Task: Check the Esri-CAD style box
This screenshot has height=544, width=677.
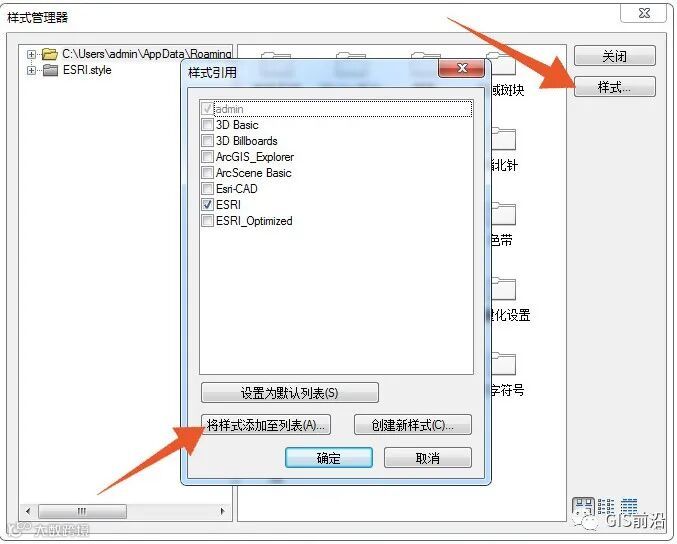Action: tap(208, 189)
